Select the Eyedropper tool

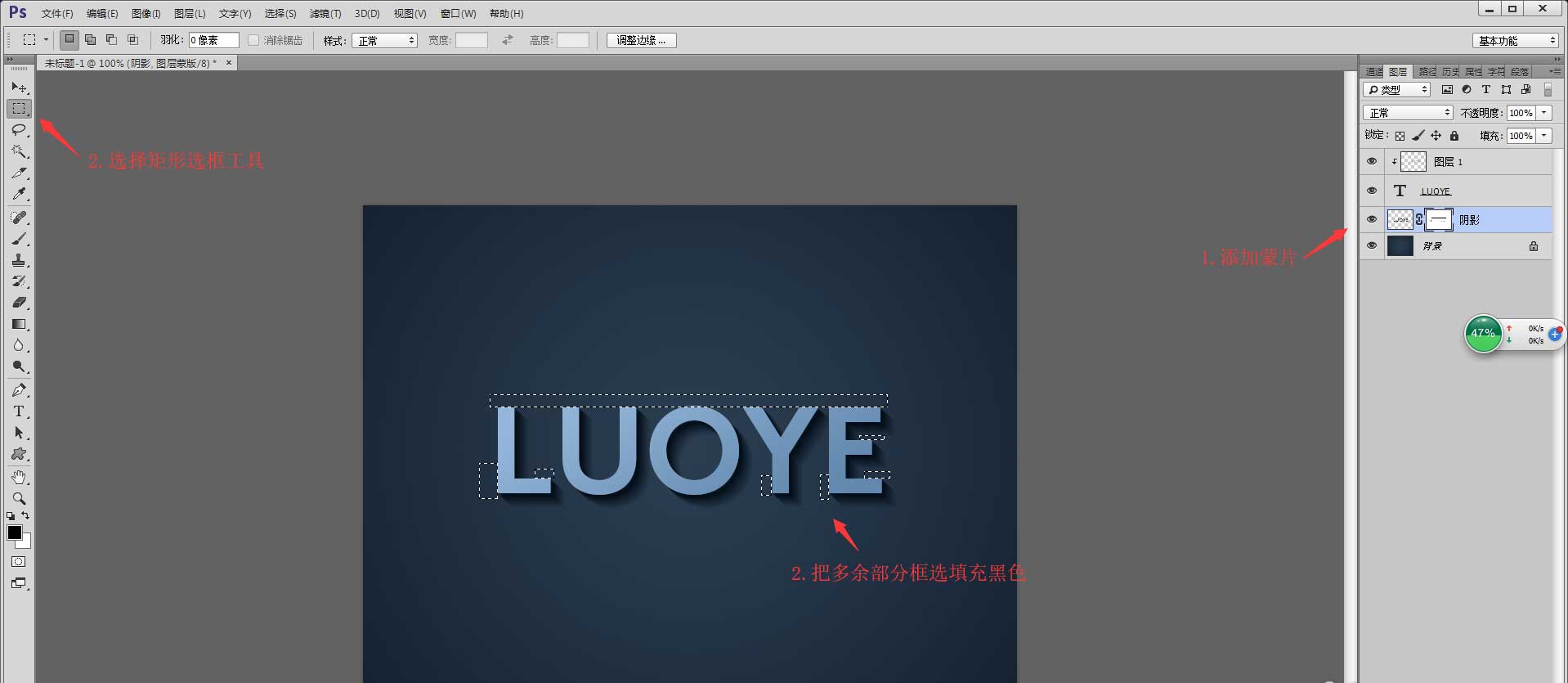tap(19, 194)
